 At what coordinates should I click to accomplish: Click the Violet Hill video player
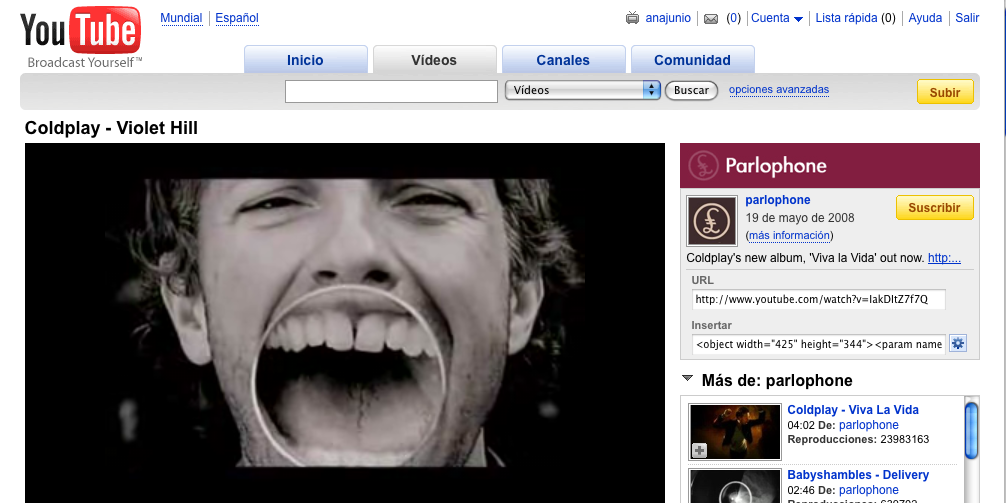345,323
